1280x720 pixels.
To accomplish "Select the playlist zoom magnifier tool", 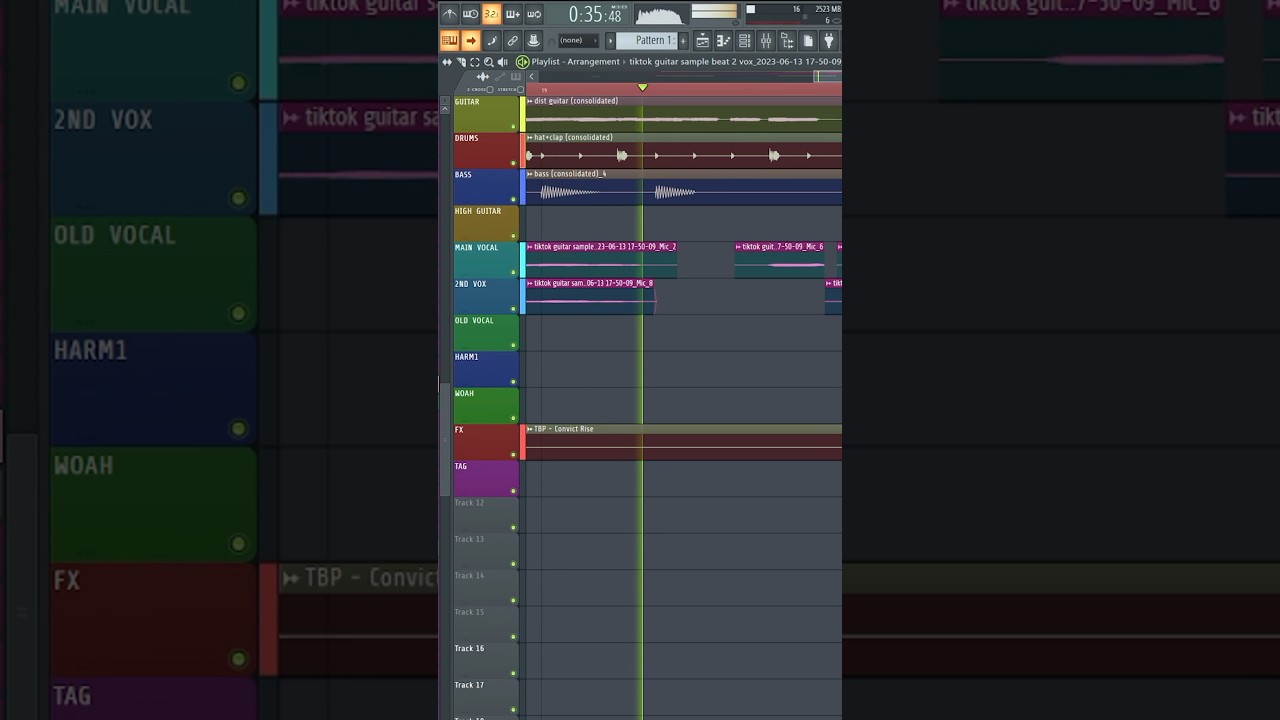I will 489,62.
